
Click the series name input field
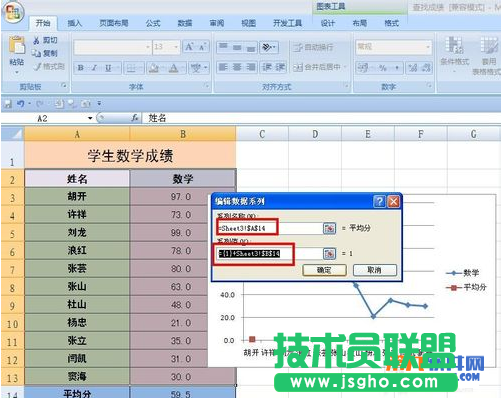tap(269, 228)
